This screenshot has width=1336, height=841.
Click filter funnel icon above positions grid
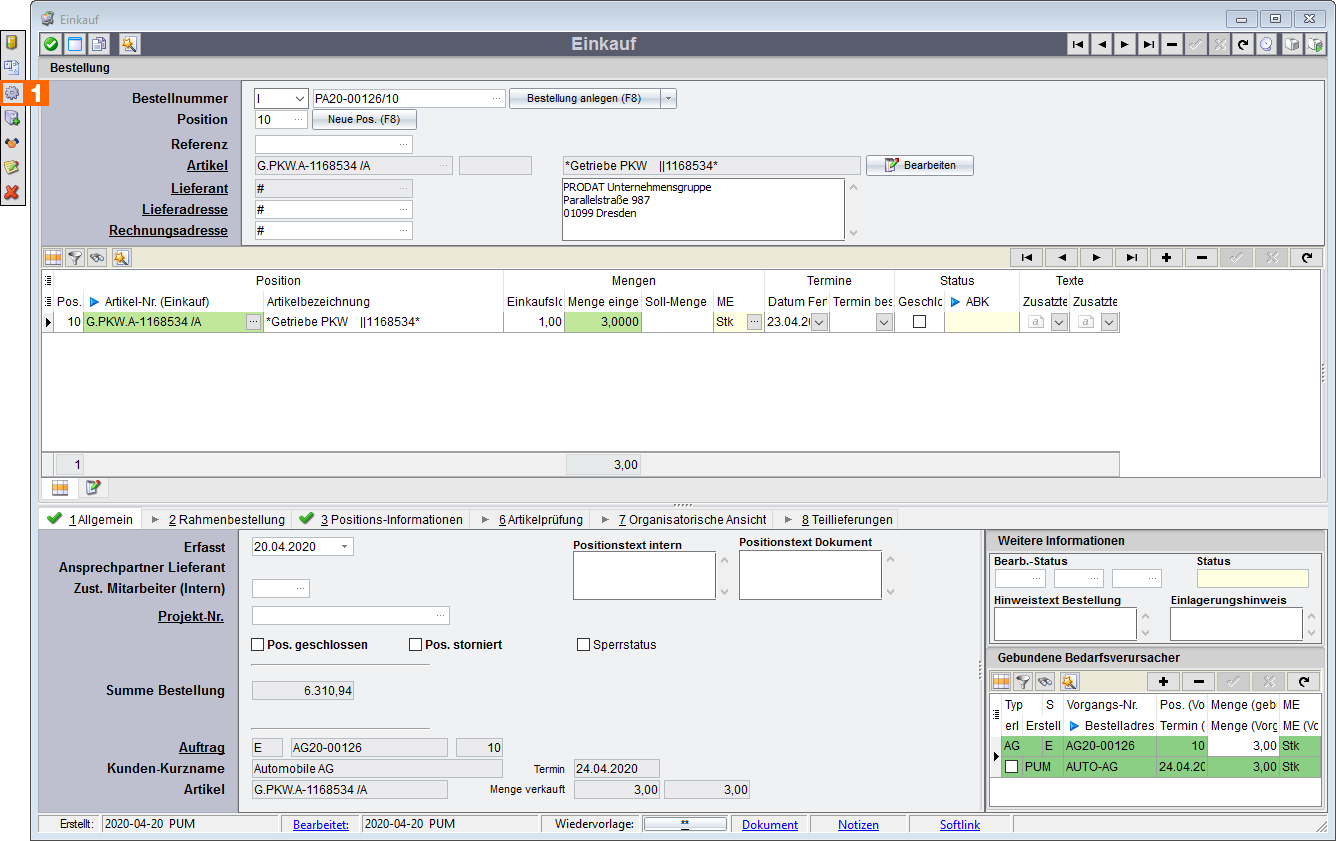(x=75, y=258)
